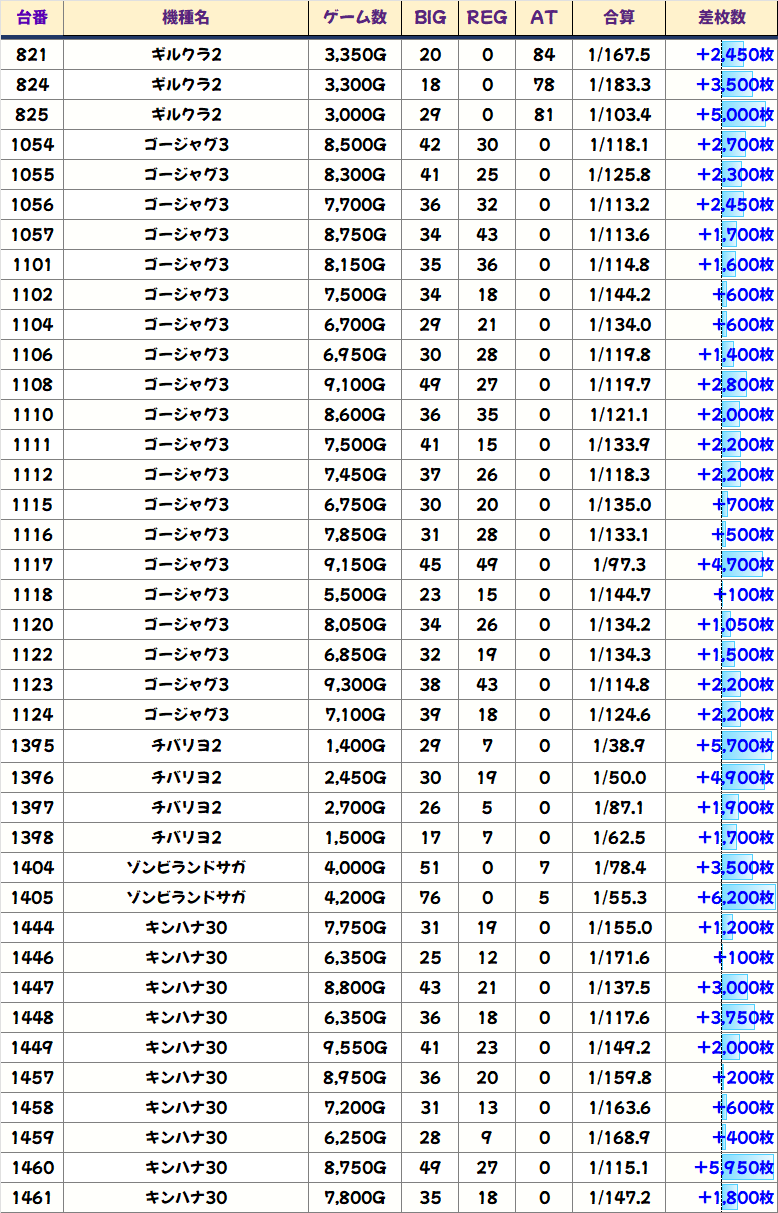Screen dimensions: 778x1213
Task: Click the 合算 column header
Action: (619, 18)
